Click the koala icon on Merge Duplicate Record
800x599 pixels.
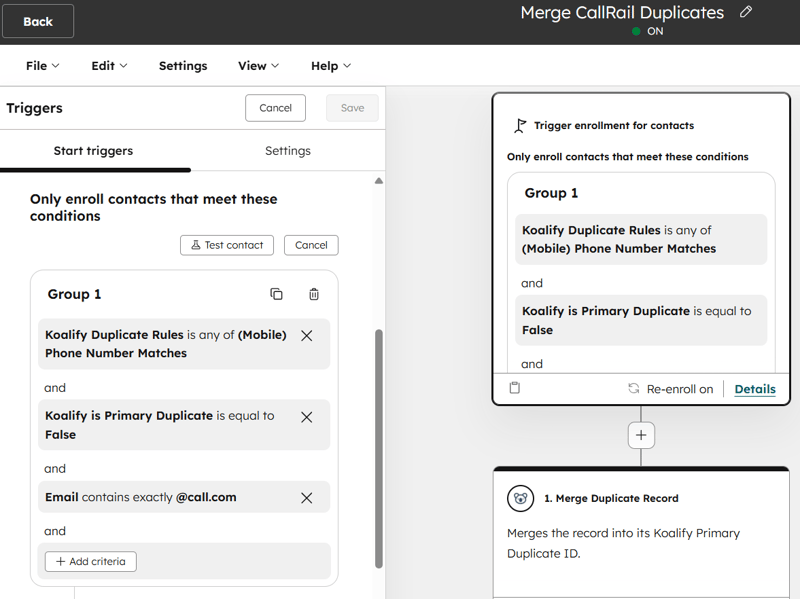pos(522,497)
